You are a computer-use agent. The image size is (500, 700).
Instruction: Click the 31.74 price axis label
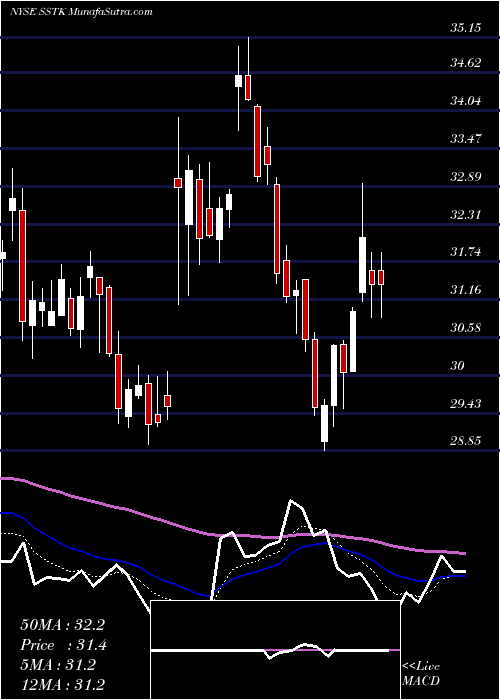tap(465, 252)
